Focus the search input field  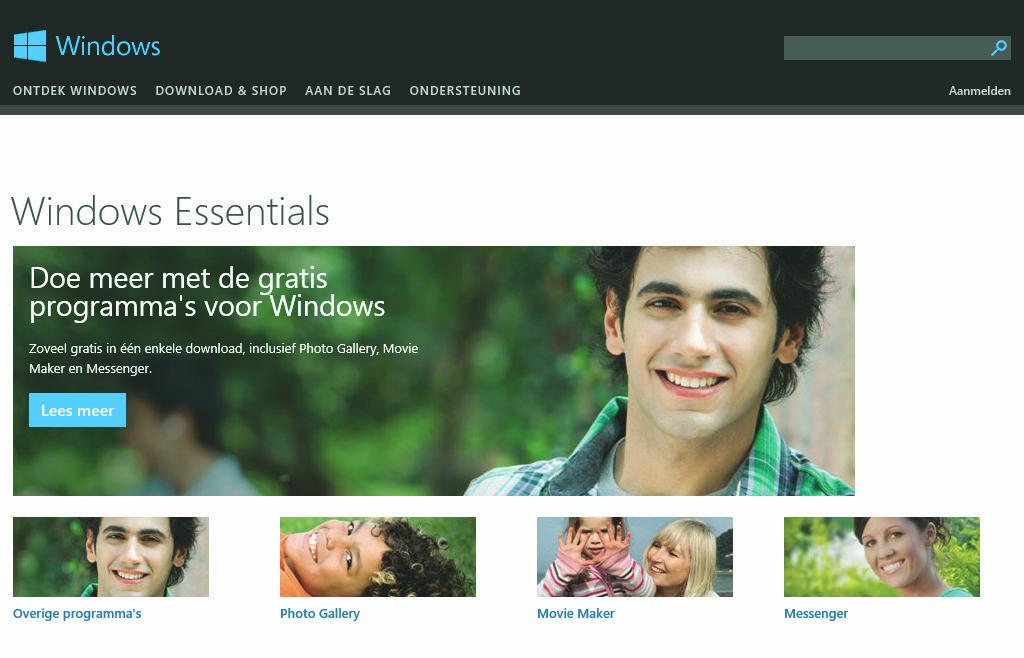(886, 48)
